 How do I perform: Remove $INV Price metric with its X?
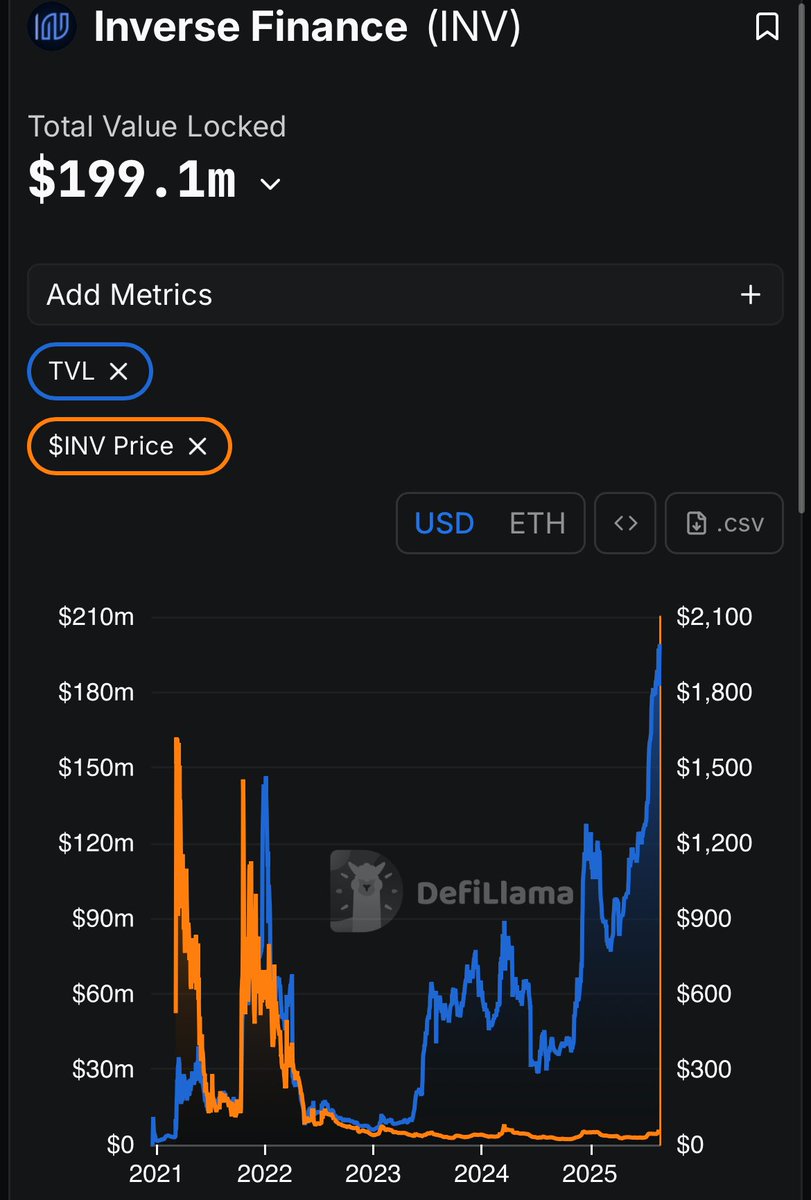198,446
